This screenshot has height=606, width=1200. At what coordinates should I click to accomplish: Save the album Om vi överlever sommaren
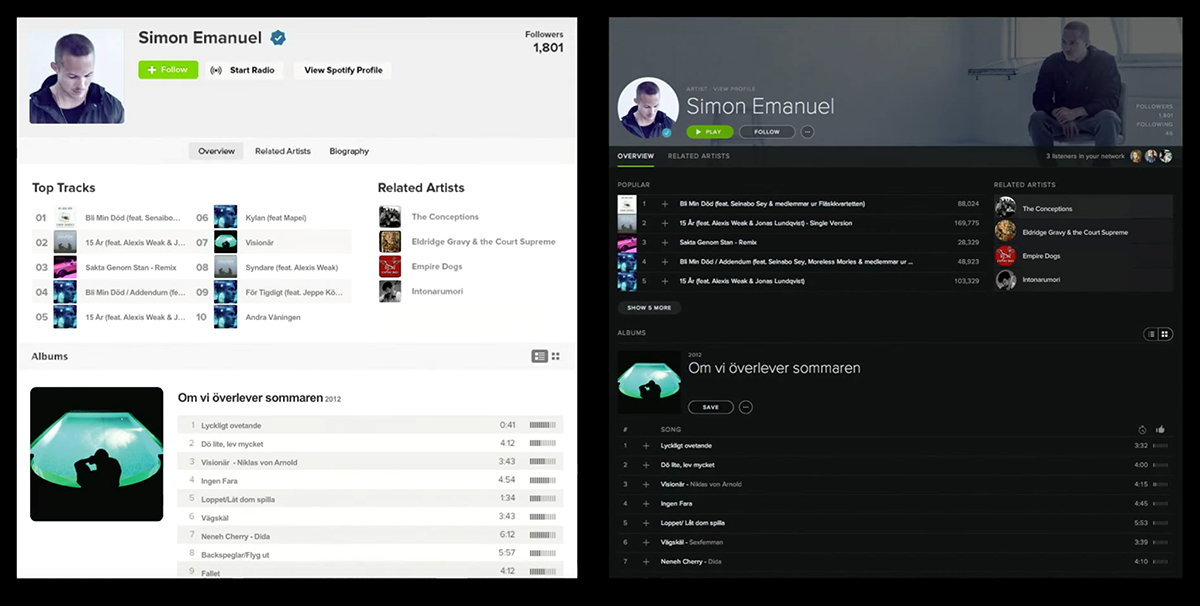[x=711, y=407]
